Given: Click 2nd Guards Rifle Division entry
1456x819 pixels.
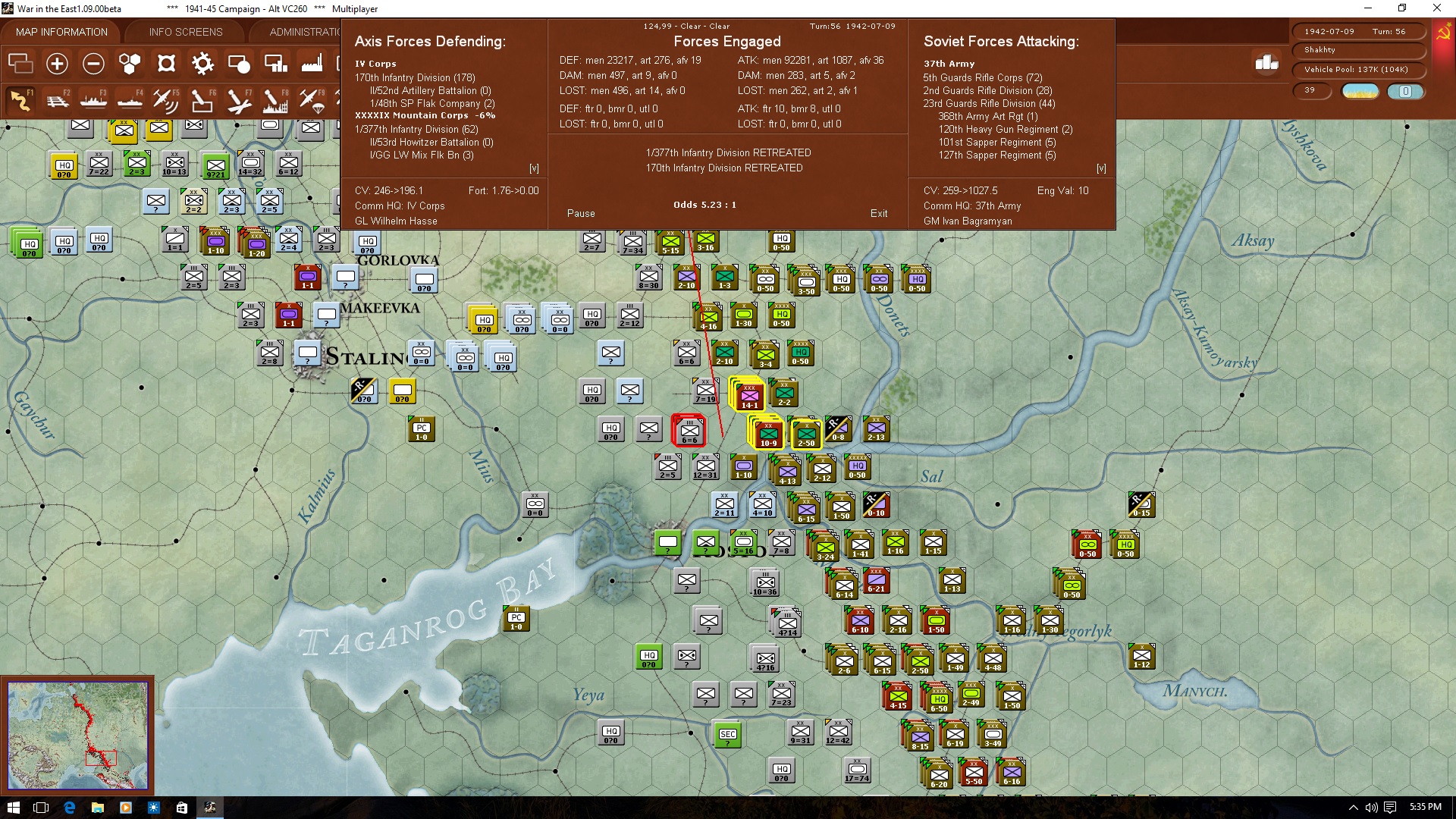Looking at the screenshot, I should pos(987,90).
